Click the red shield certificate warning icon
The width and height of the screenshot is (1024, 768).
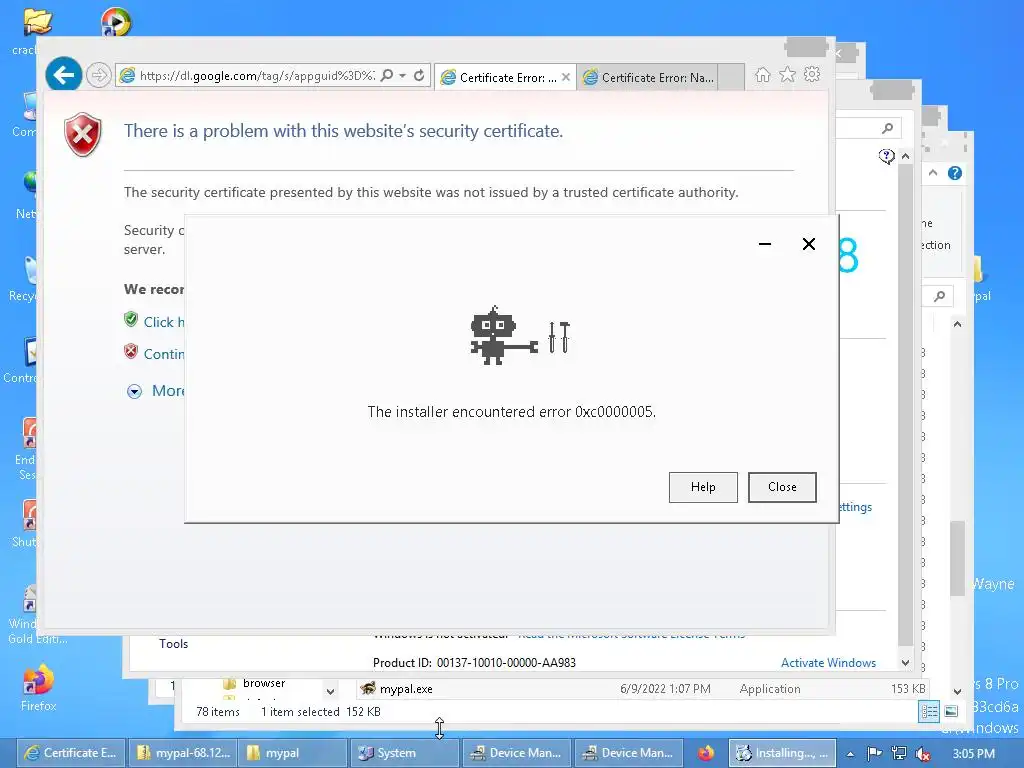(82, 135)
